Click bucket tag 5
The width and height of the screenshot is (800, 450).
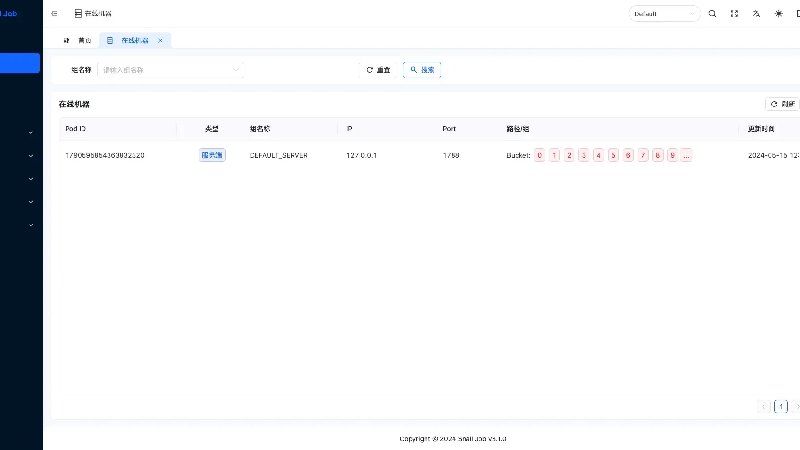[x=613, y=155]
